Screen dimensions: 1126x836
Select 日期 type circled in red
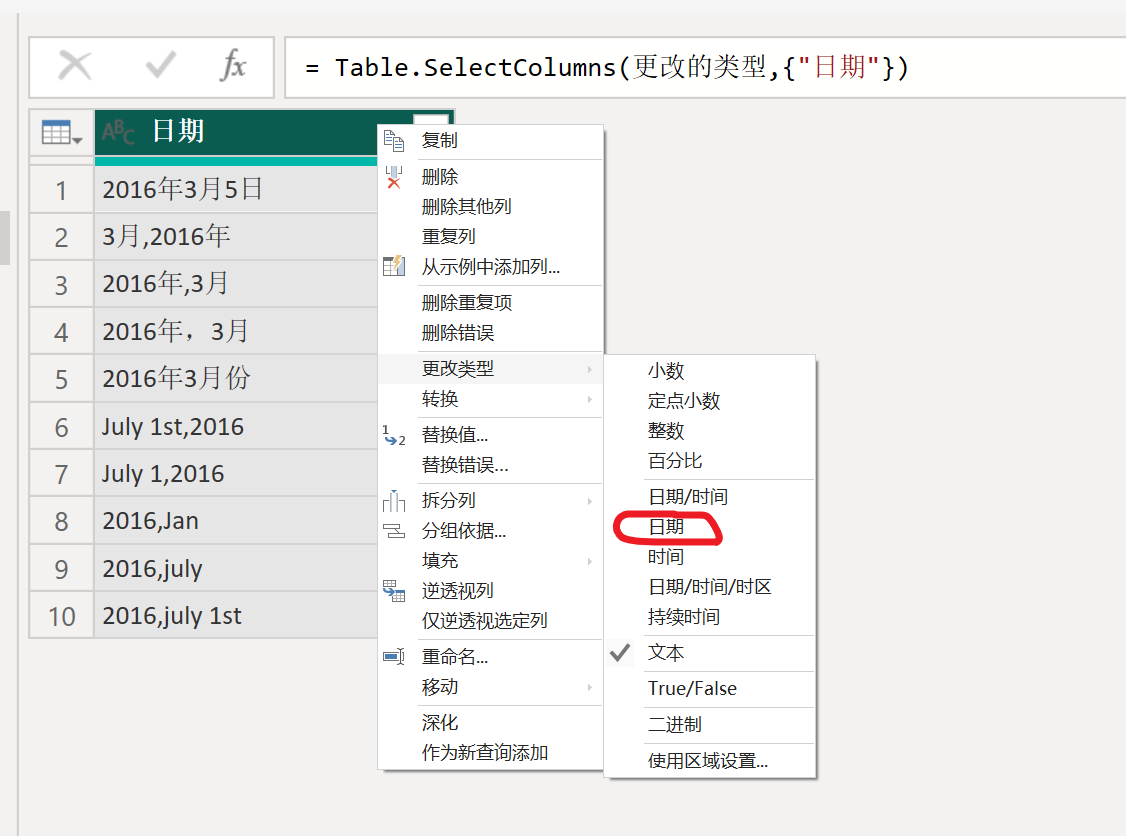(x=666, y=527)
